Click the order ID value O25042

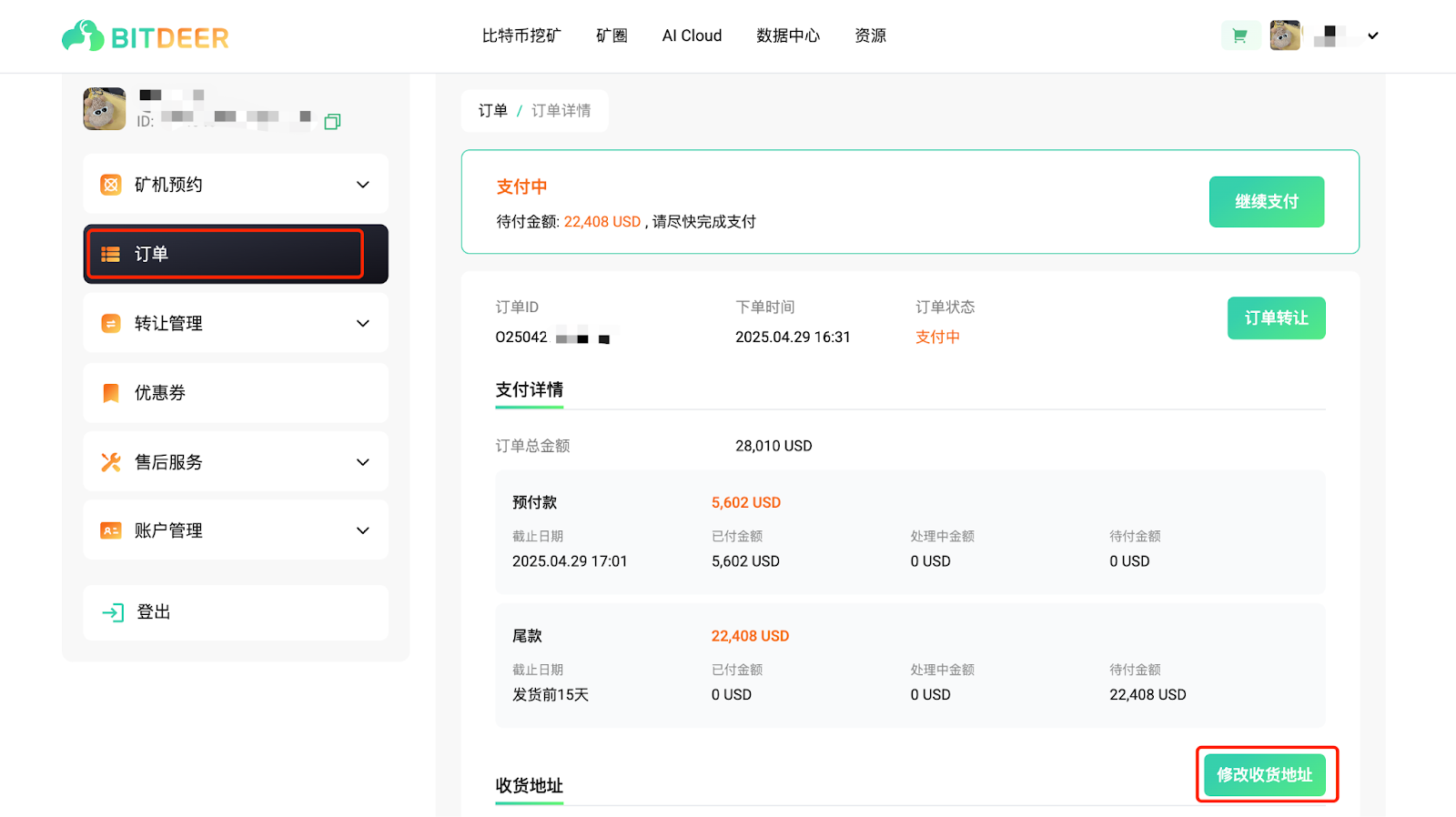point(521,338)
